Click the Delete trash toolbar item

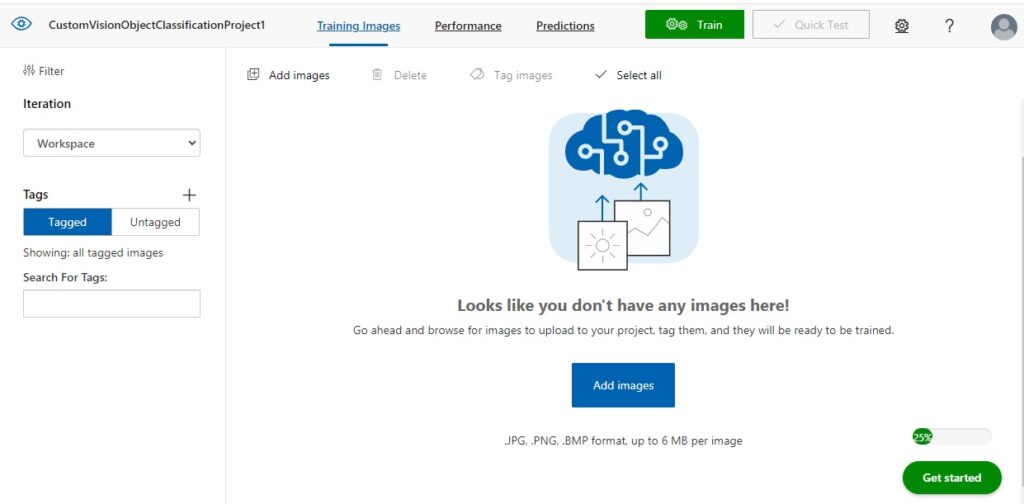(x=399, y=75)
